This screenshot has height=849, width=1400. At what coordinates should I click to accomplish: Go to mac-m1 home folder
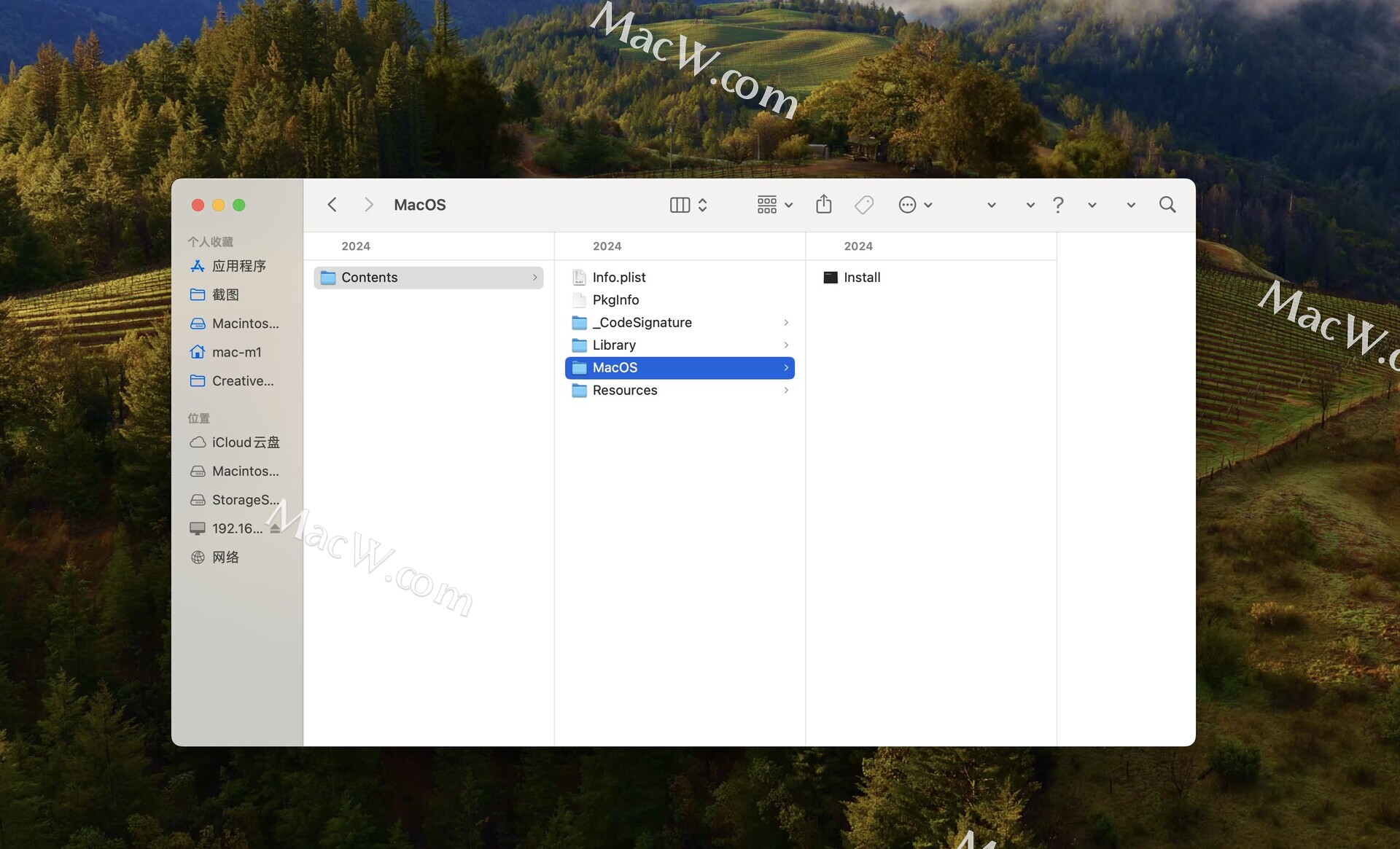click(236, 352)
